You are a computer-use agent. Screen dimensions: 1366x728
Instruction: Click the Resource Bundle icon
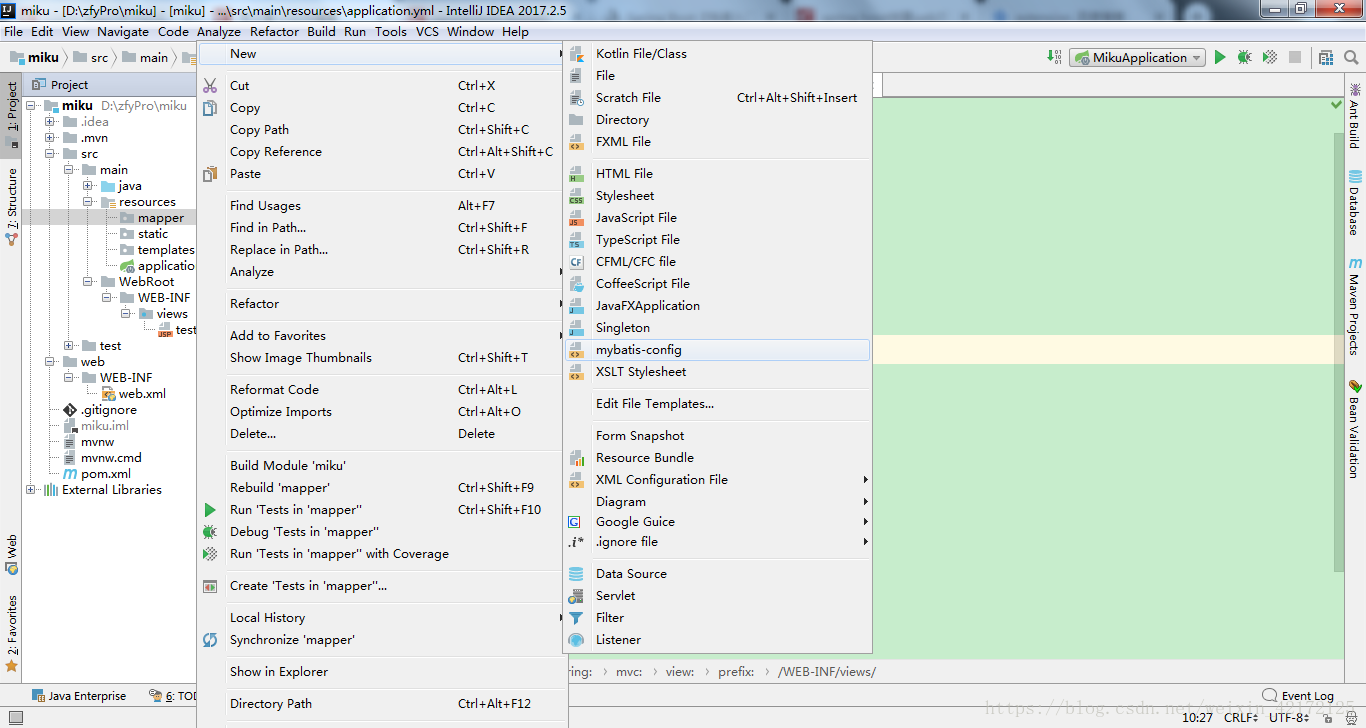pyautogui.click(x=576, y=458)
